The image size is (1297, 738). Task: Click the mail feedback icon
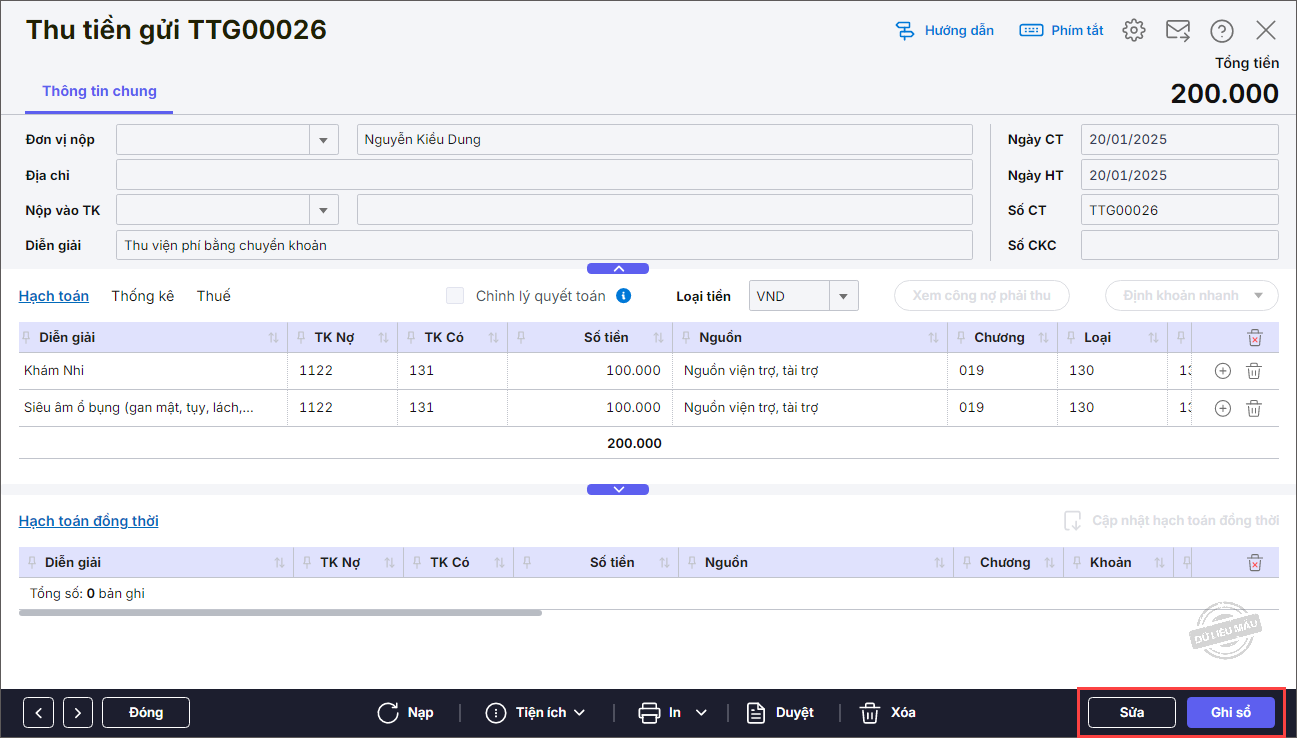(1177, 30)
